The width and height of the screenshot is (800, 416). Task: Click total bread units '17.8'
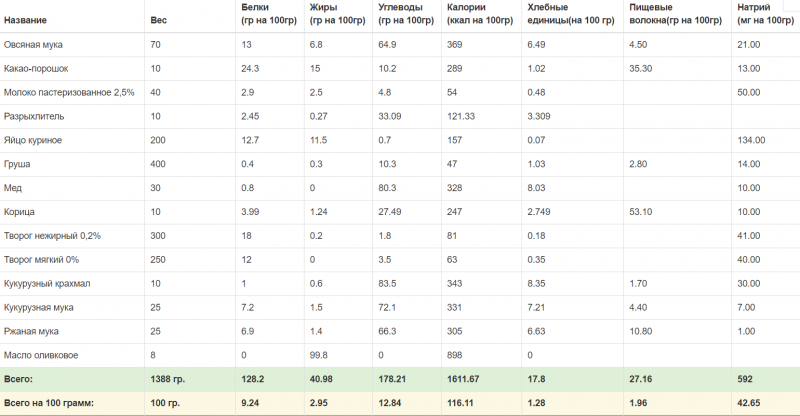coord(536,379)
